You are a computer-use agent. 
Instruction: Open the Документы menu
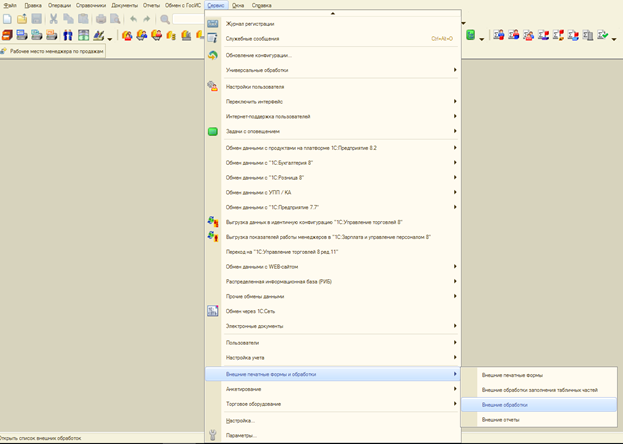click(x=124, y=5)
